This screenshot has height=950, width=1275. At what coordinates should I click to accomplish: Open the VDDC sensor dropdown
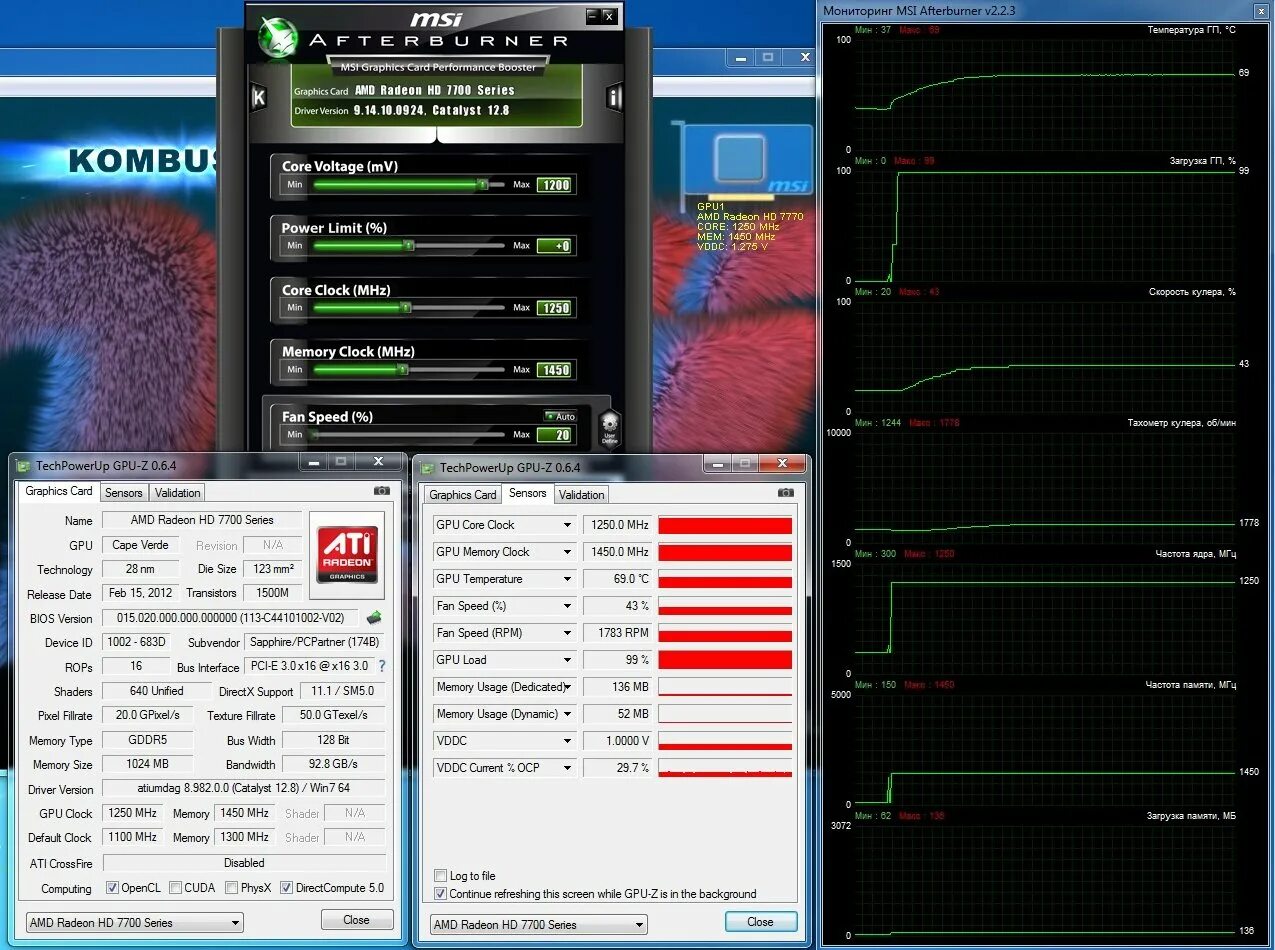567,741
